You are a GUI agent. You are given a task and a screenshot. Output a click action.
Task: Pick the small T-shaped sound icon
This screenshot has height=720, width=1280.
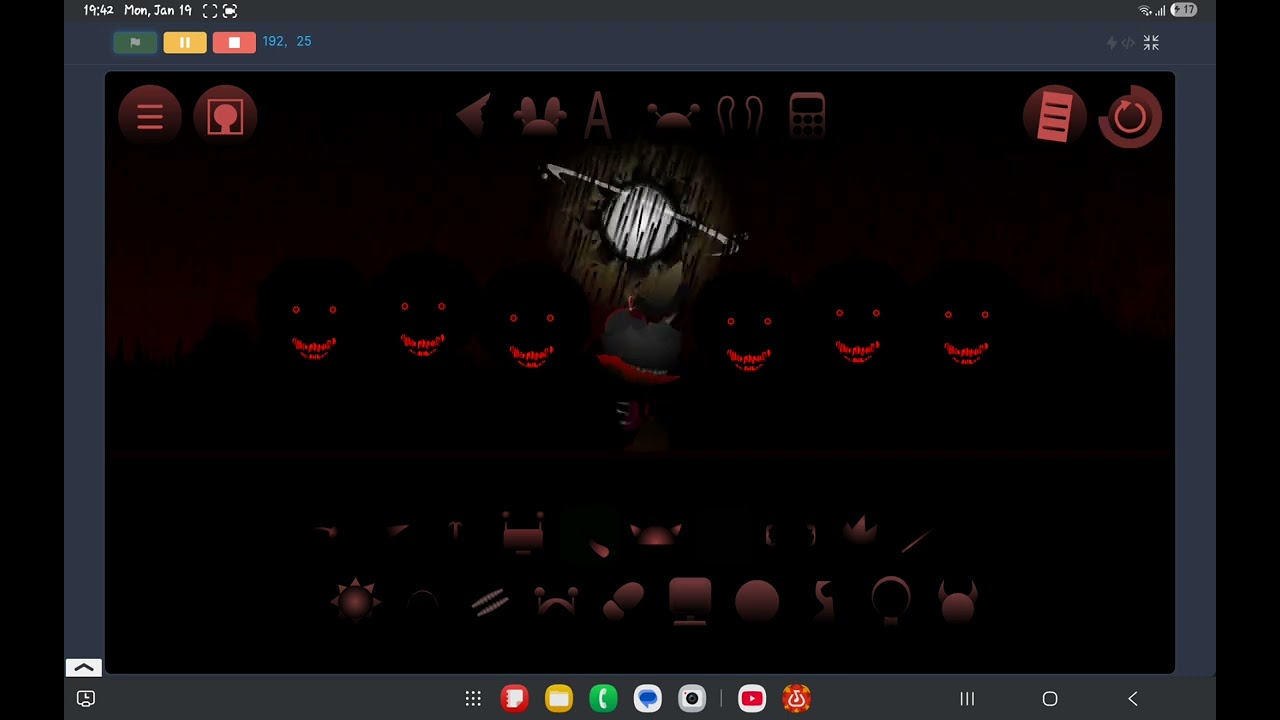pos(456,530)
